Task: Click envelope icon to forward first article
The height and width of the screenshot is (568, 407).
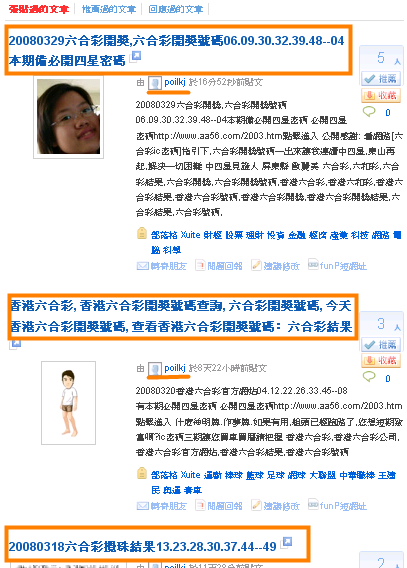Action: coord(142,266)
